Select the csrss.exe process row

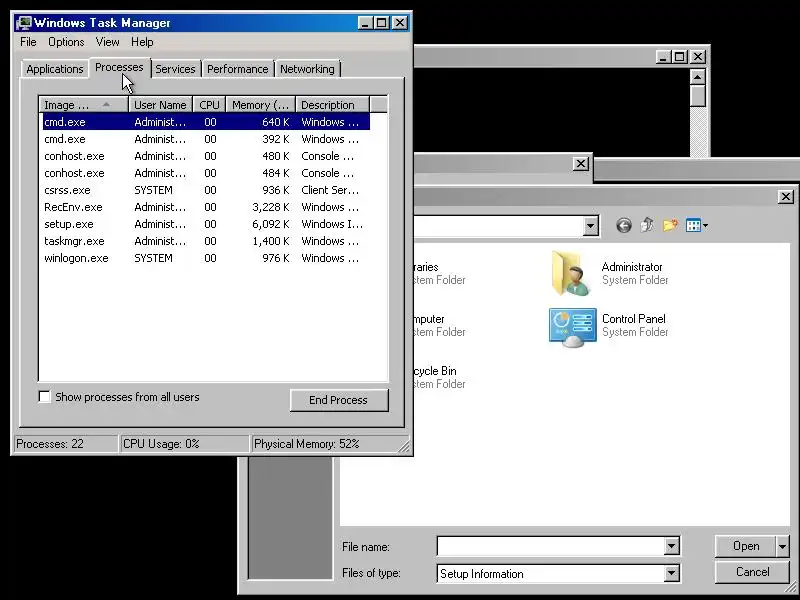[x=206, y=190]
